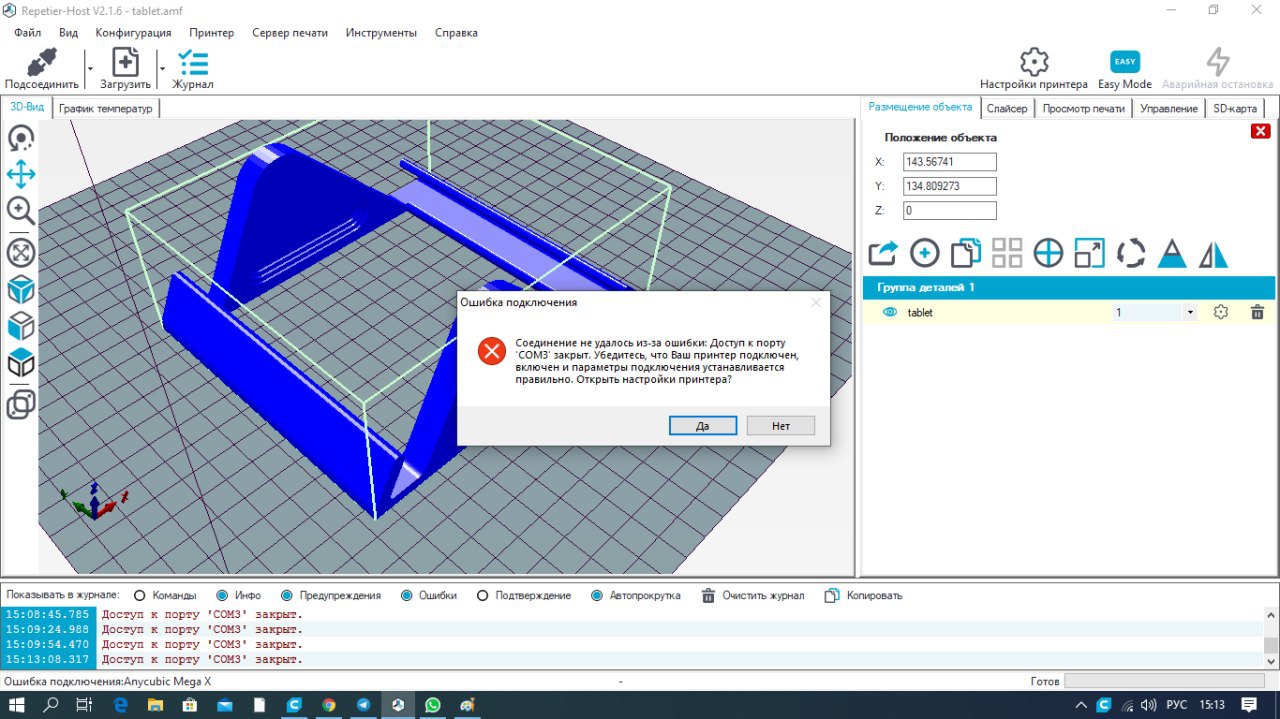Click the auto-arrange grid icon

[1007, 253]
